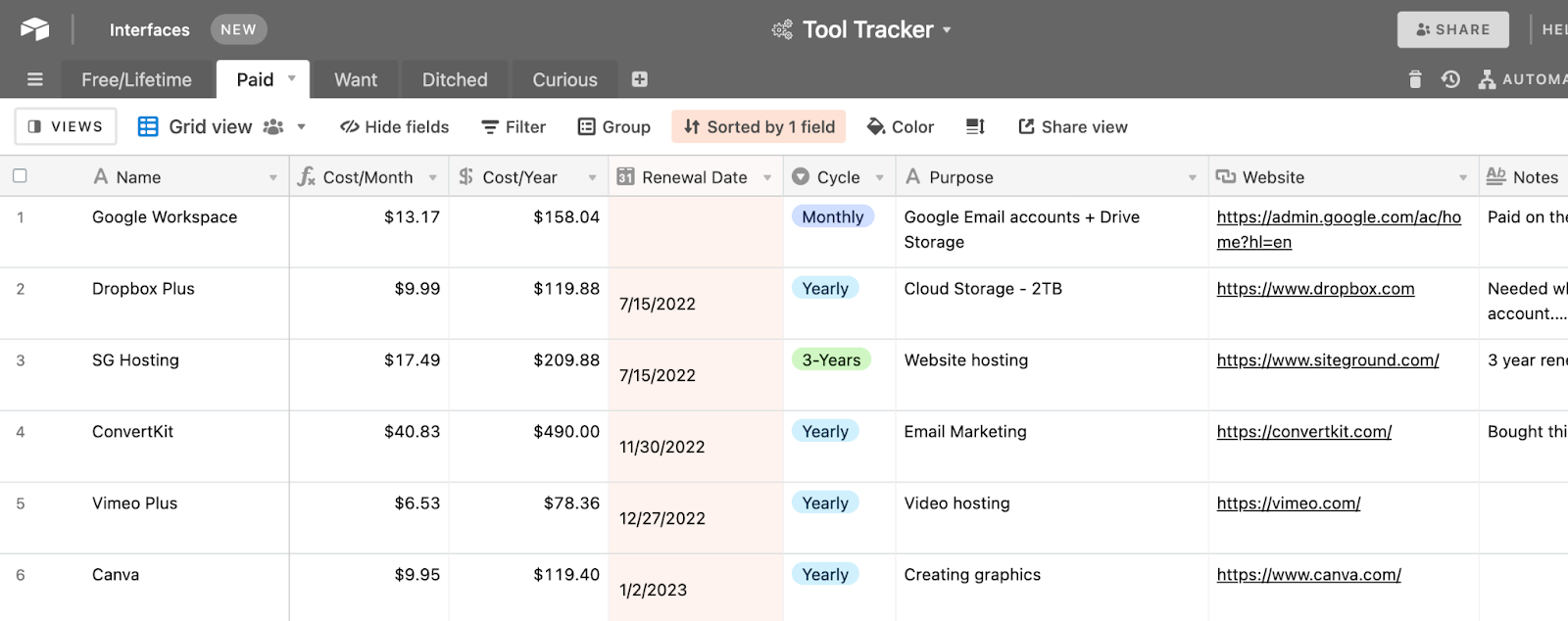Open the Cost/Month column dropdown
This screenshot has height=621, width=1568.
[433, 177]
